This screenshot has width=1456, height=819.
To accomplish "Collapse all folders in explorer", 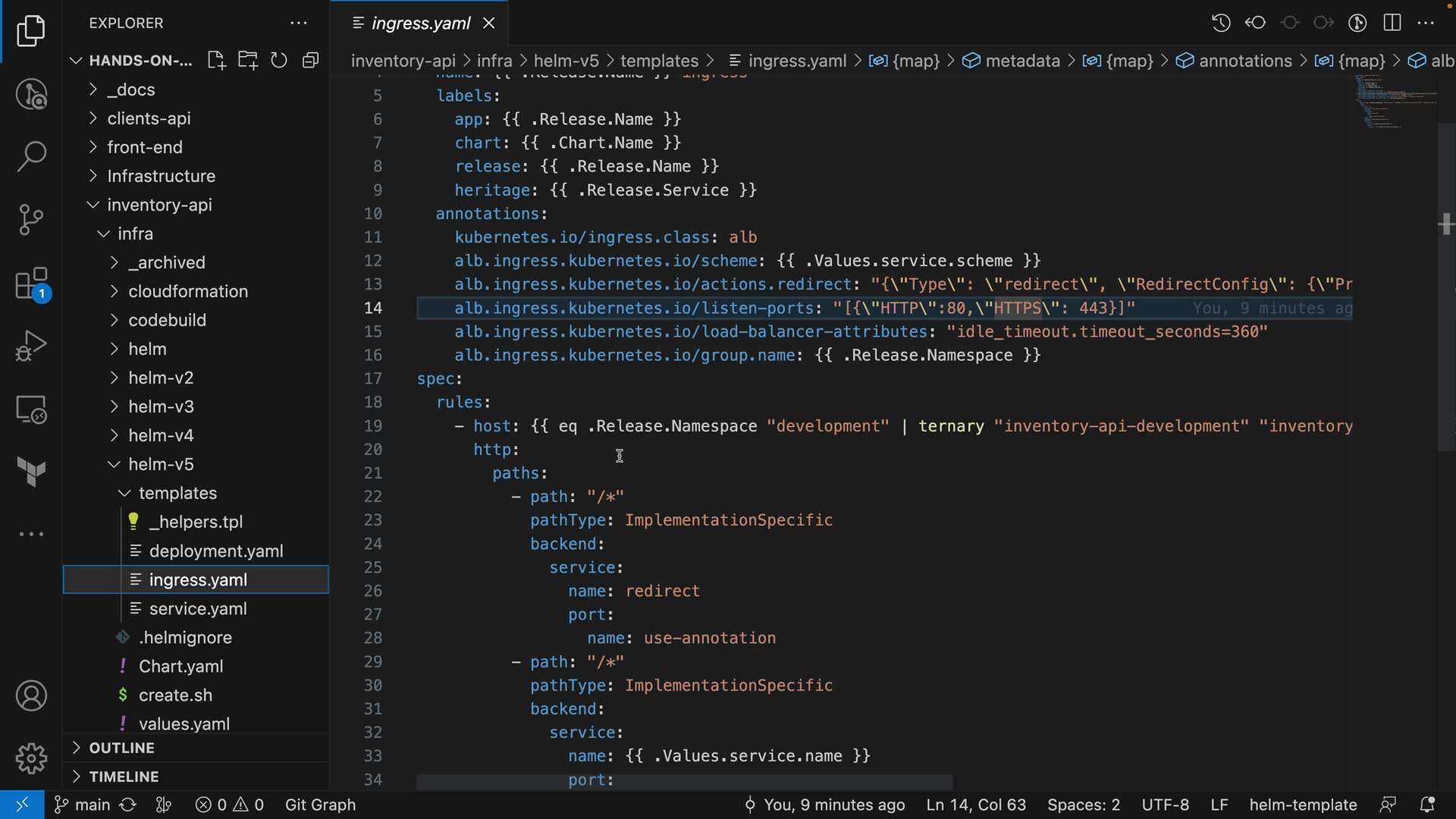I will point(310,61).
